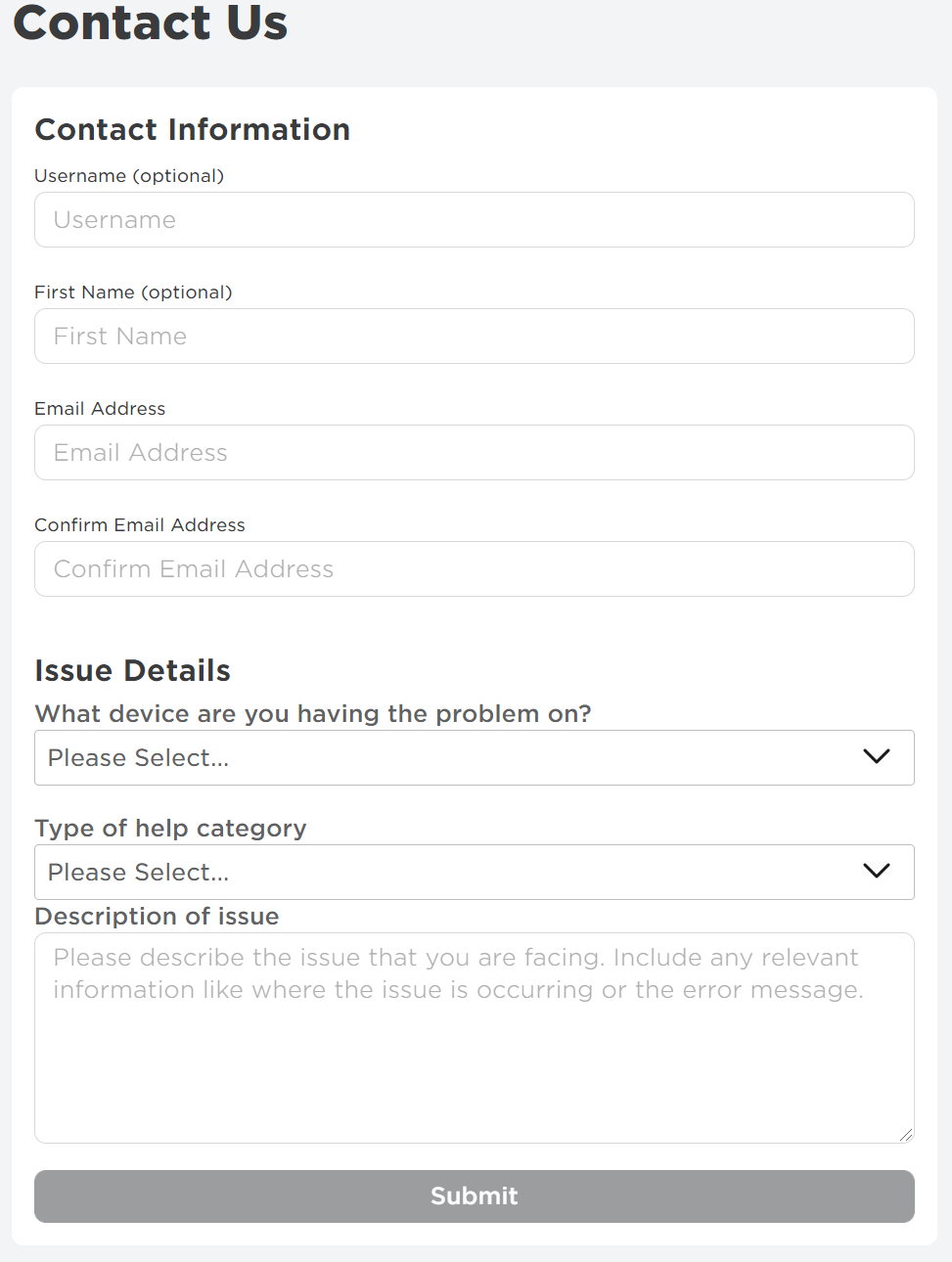Viewport: 952px width, 1262px height.
Task: Click the 'Description of issue' label
Action: [x=157, y=917]
